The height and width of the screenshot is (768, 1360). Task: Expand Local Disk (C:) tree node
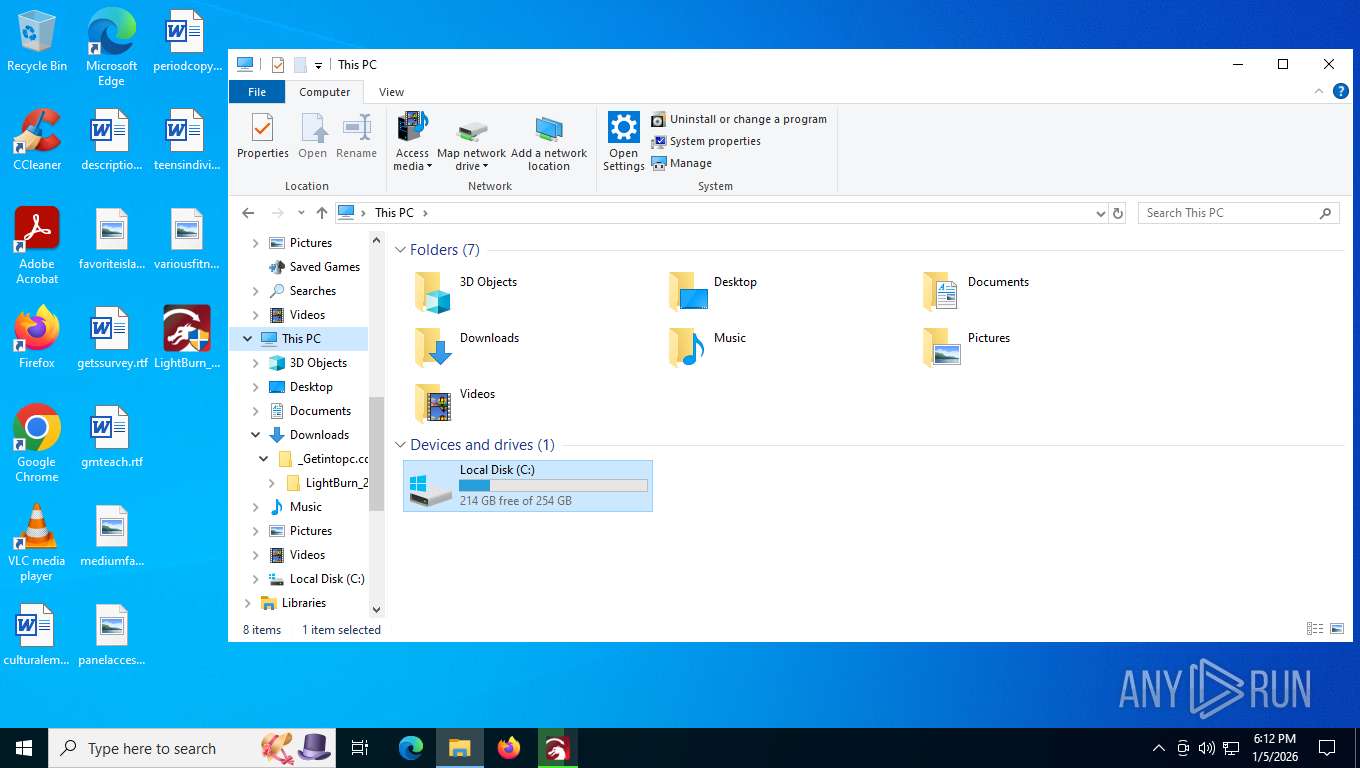pyautogui.click(x=255, y=579)
